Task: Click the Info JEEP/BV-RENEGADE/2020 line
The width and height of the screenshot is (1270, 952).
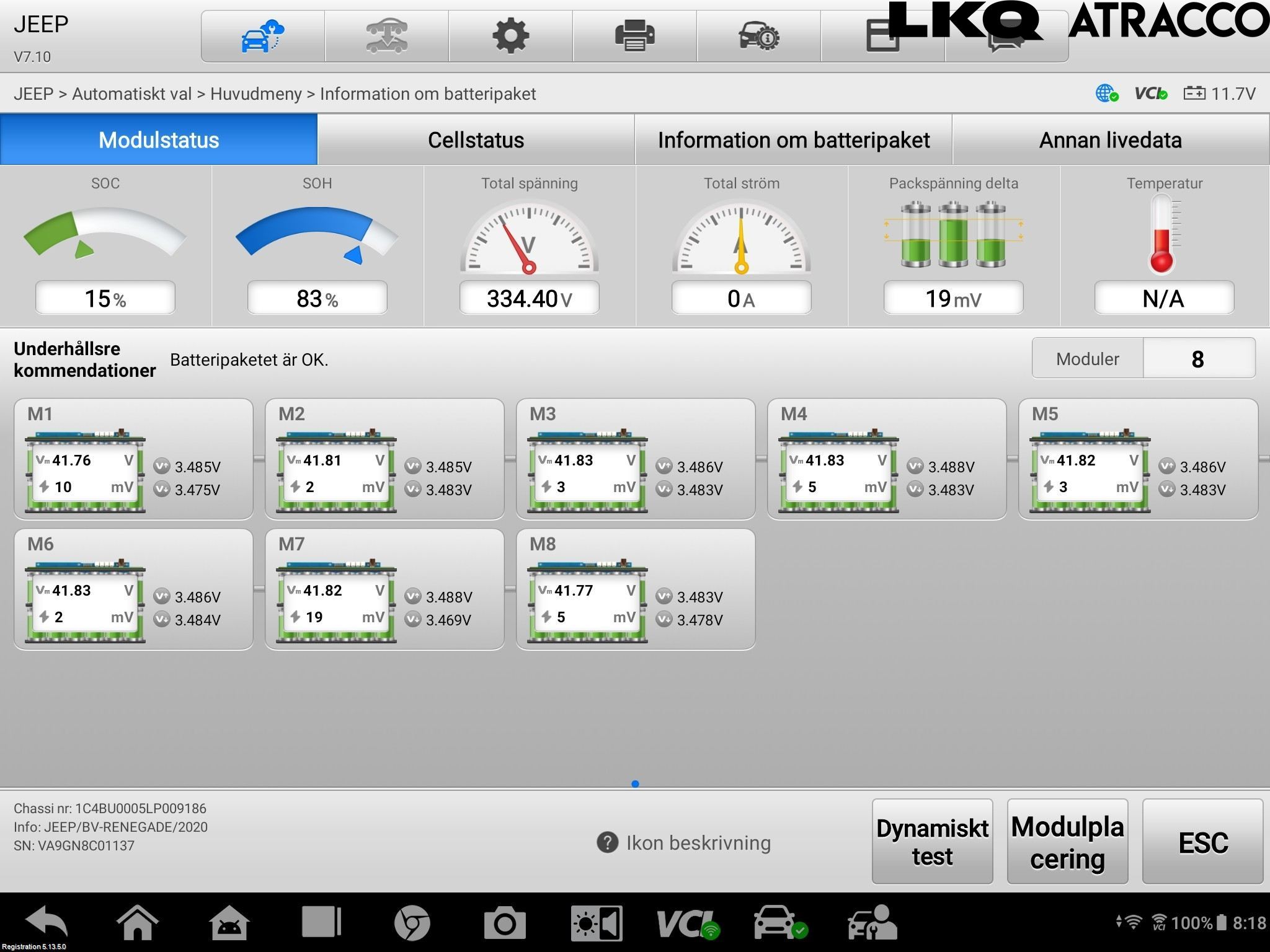Action: 111,827
